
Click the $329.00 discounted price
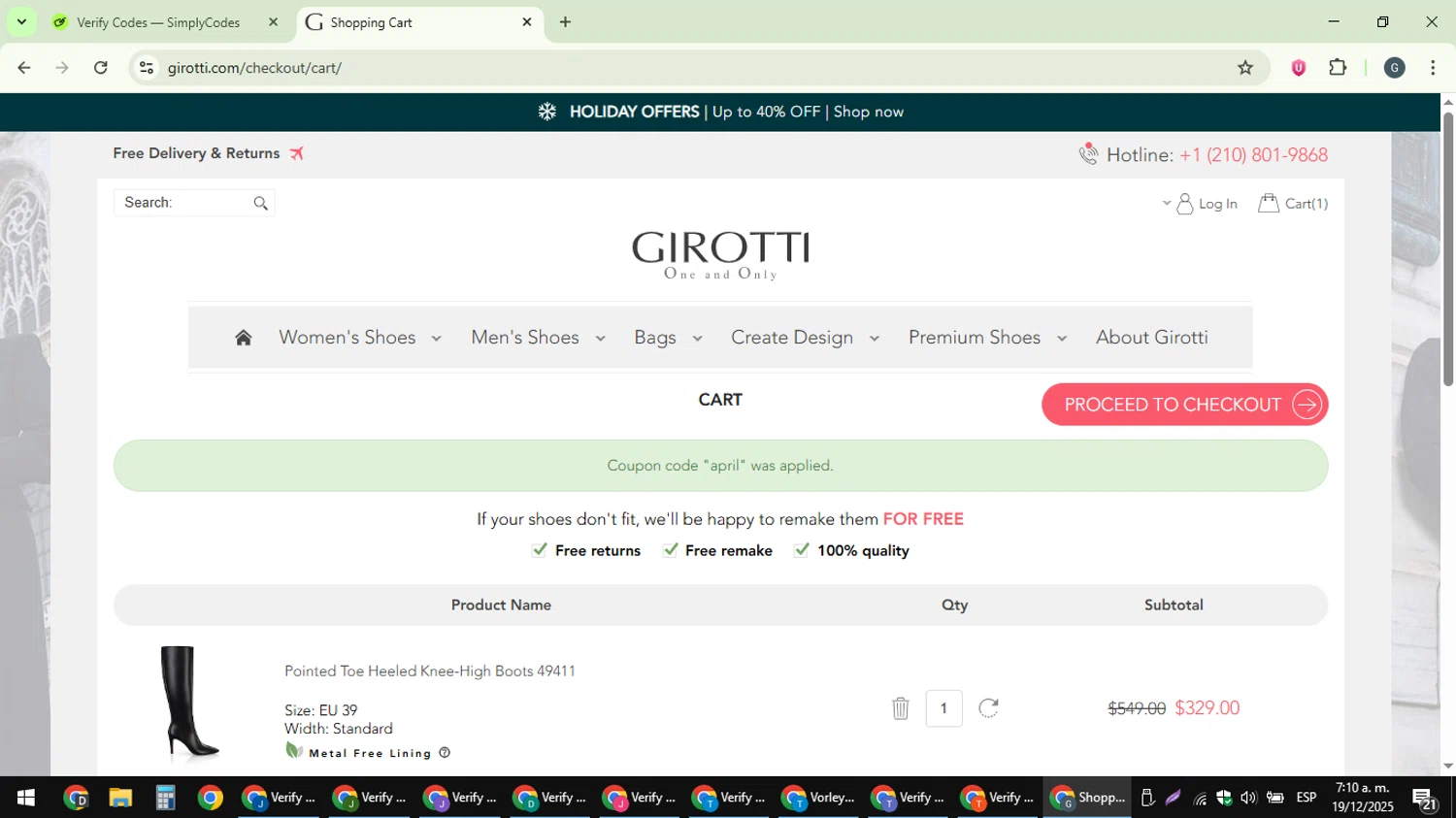coord(1208,708)
